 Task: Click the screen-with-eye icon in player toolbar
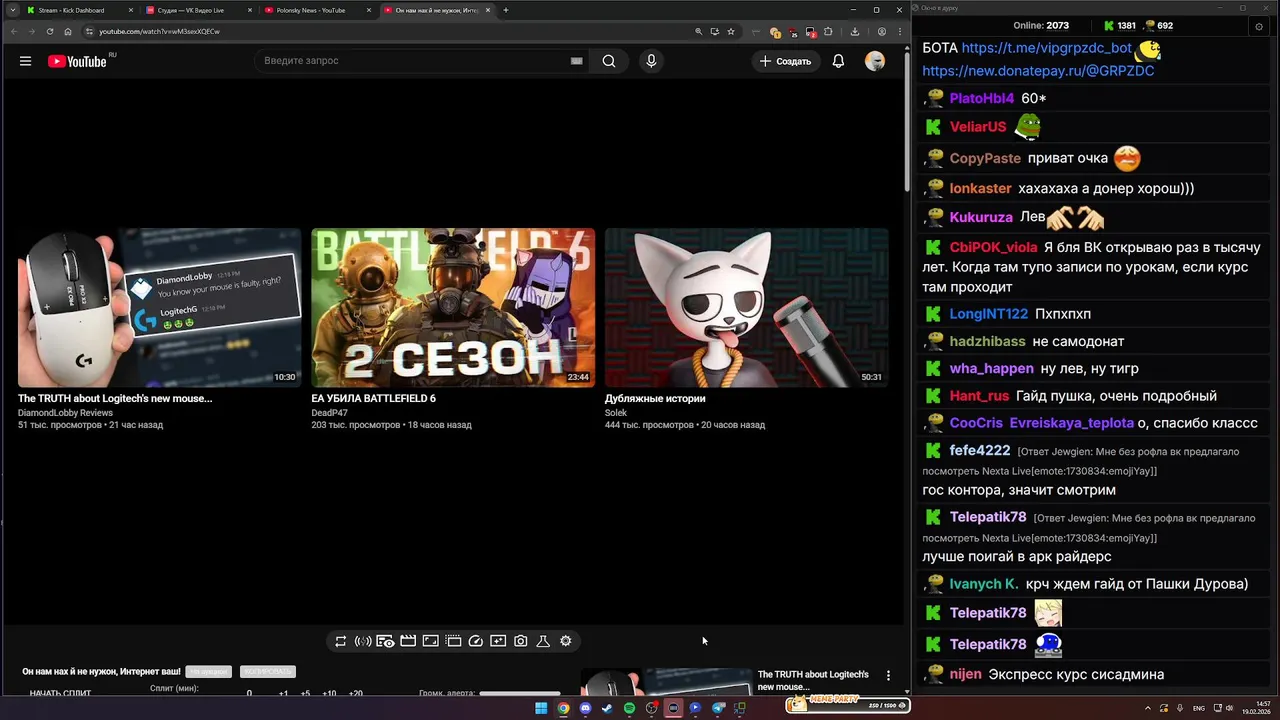point(385,641)
